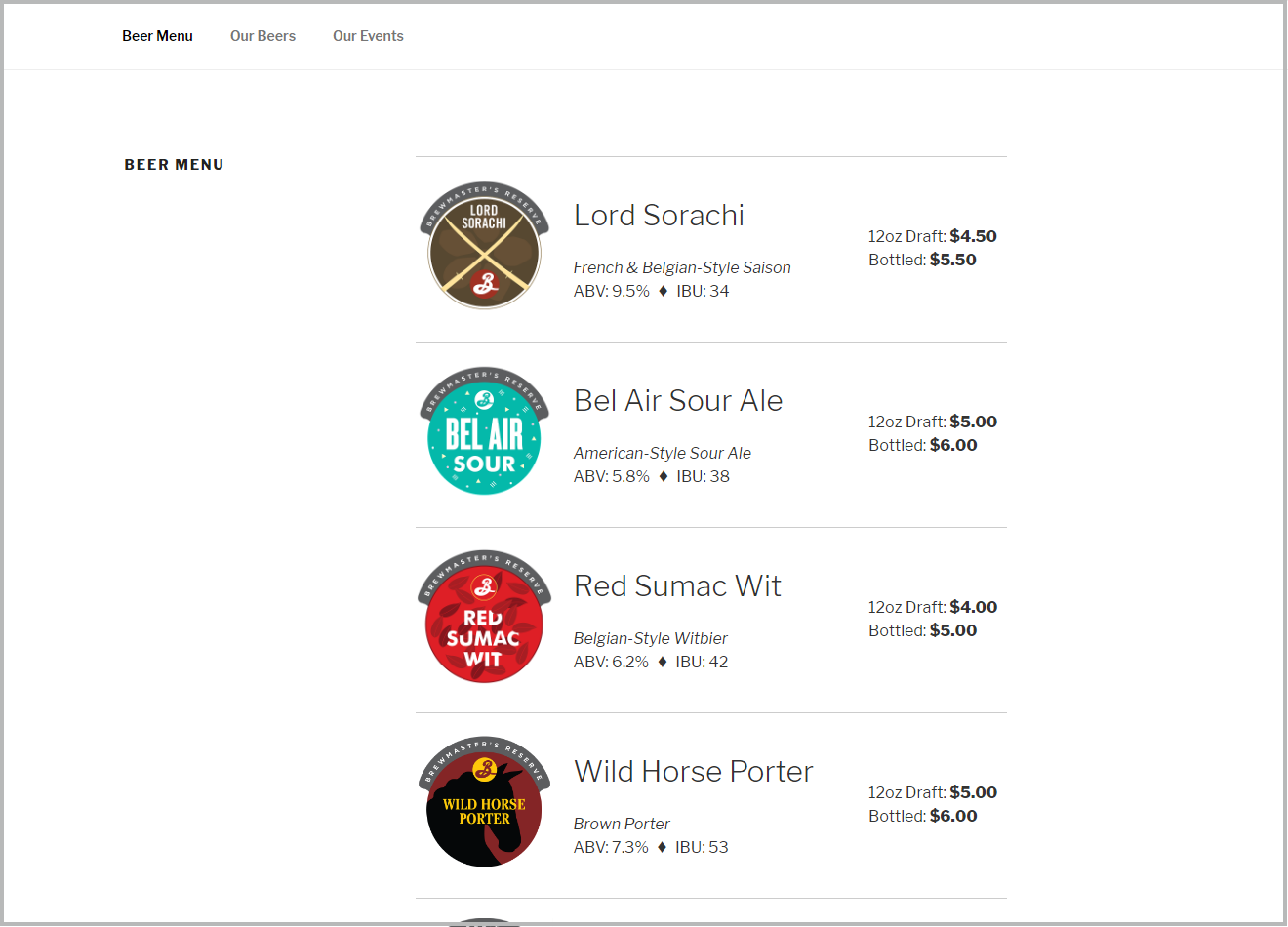Click Lord Sorachi's 12oz Draft $4.50 price
The image size is (1288, 927).
933,236
